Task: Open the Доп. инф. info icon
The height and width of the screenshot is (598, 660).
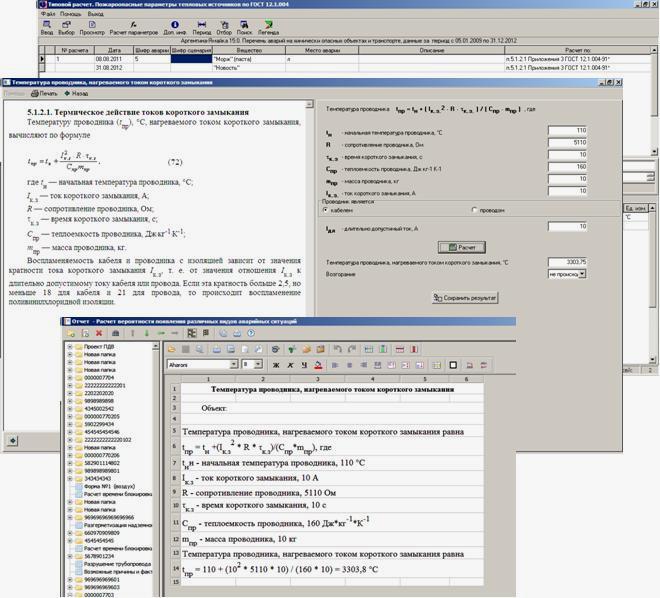Action: [x=175, y=28]
